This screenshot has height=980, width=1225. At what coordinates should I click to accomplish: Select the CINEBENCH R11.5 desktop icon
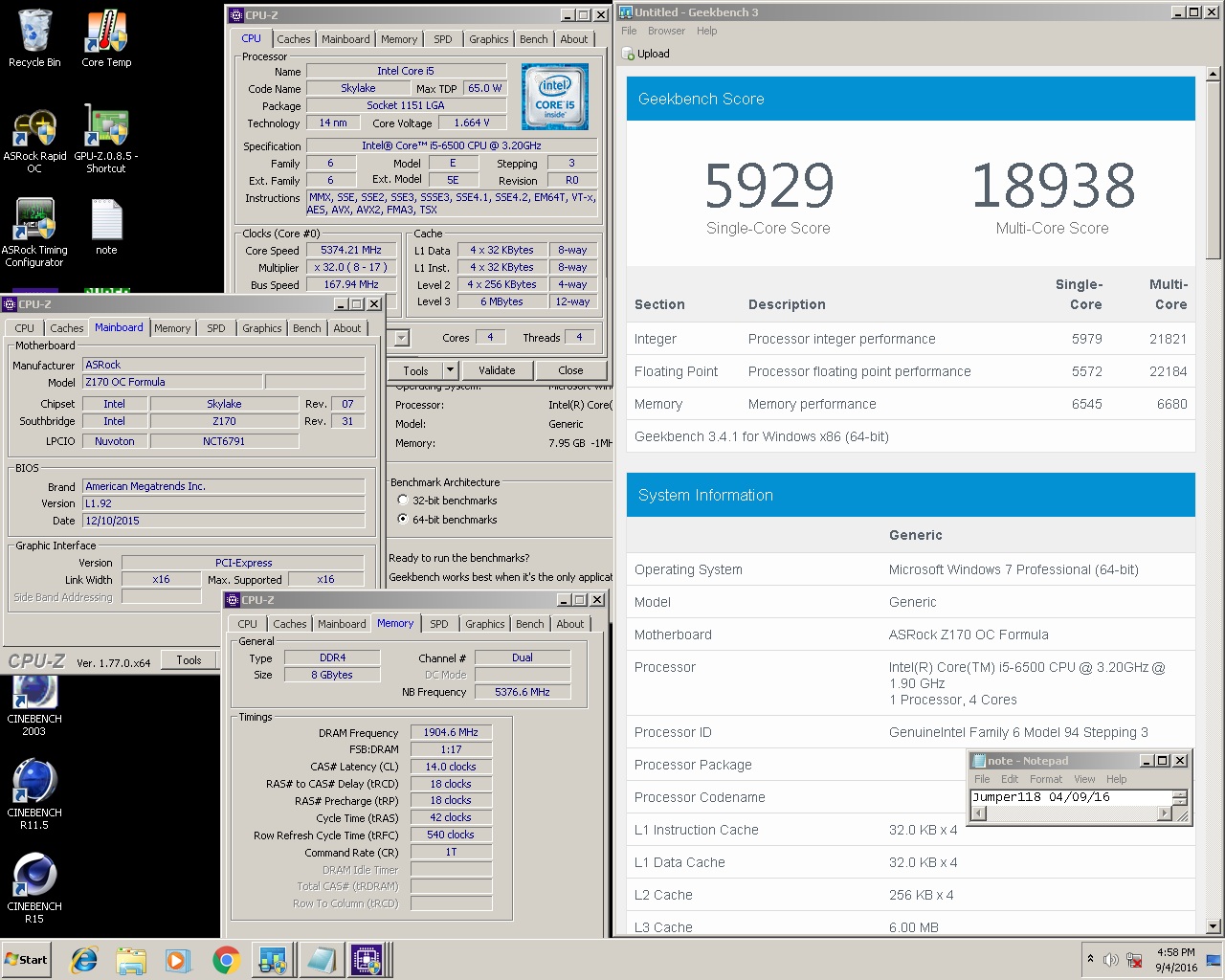(x=34, y=794)
